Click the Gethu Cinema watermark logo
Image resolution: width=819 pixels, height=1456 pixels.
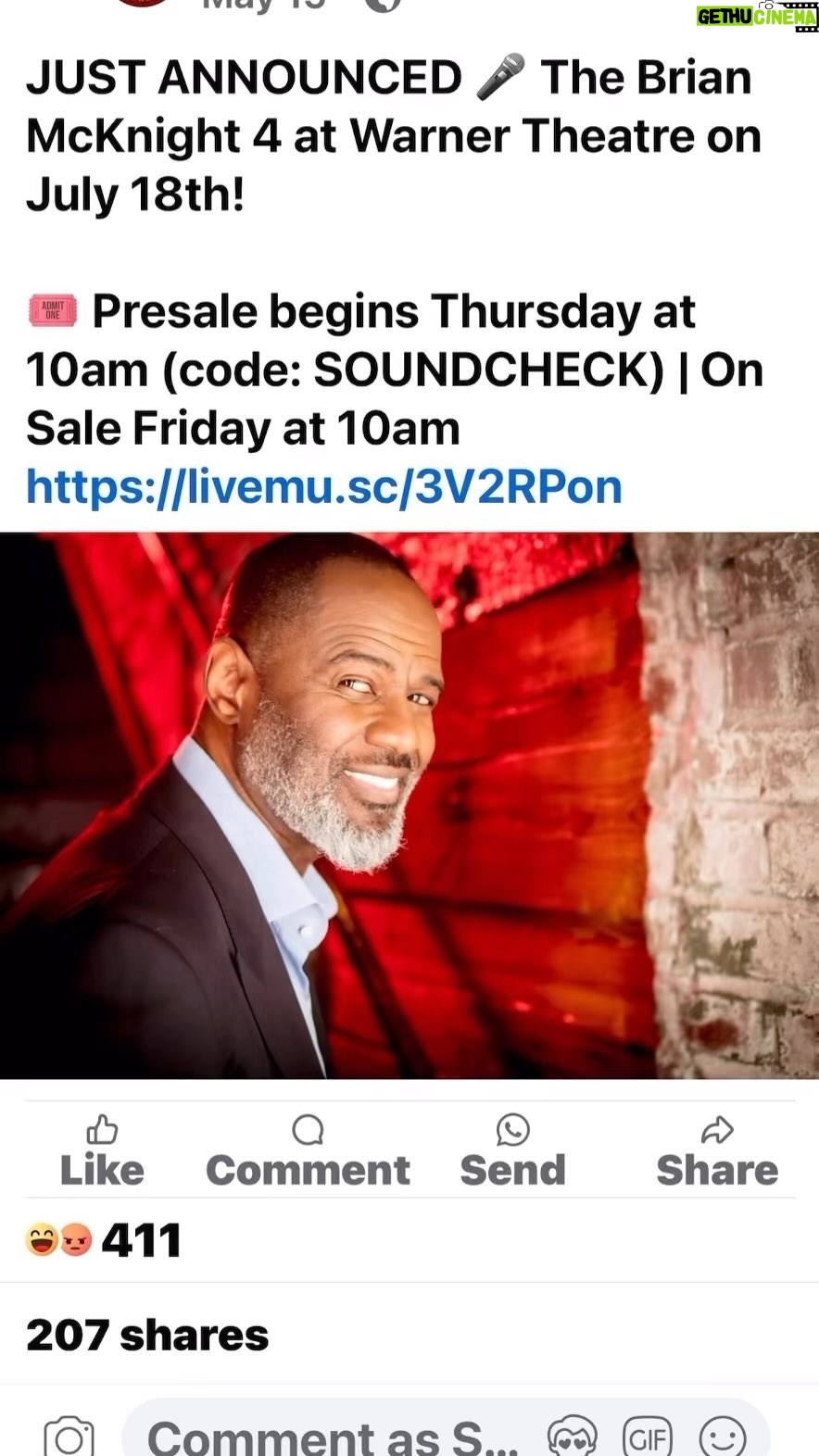point(757,17)
